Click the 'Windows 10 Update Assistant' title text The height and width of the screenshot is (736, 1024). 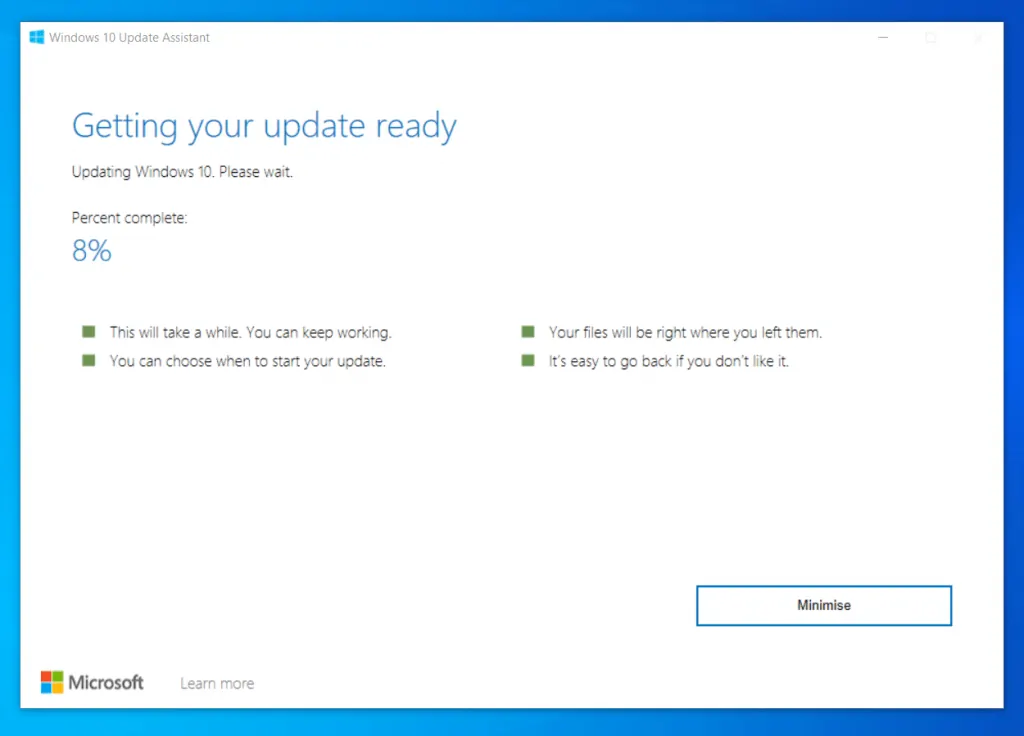129,38
